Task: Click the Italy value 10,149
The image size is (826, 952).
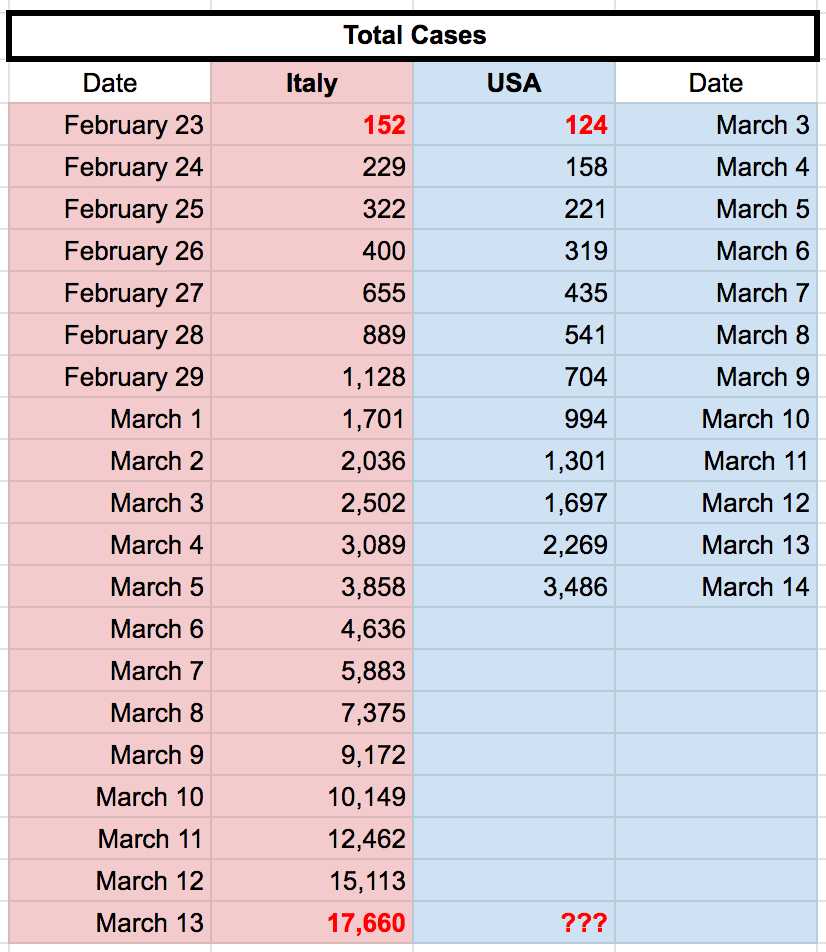Action: coord(312,797)
